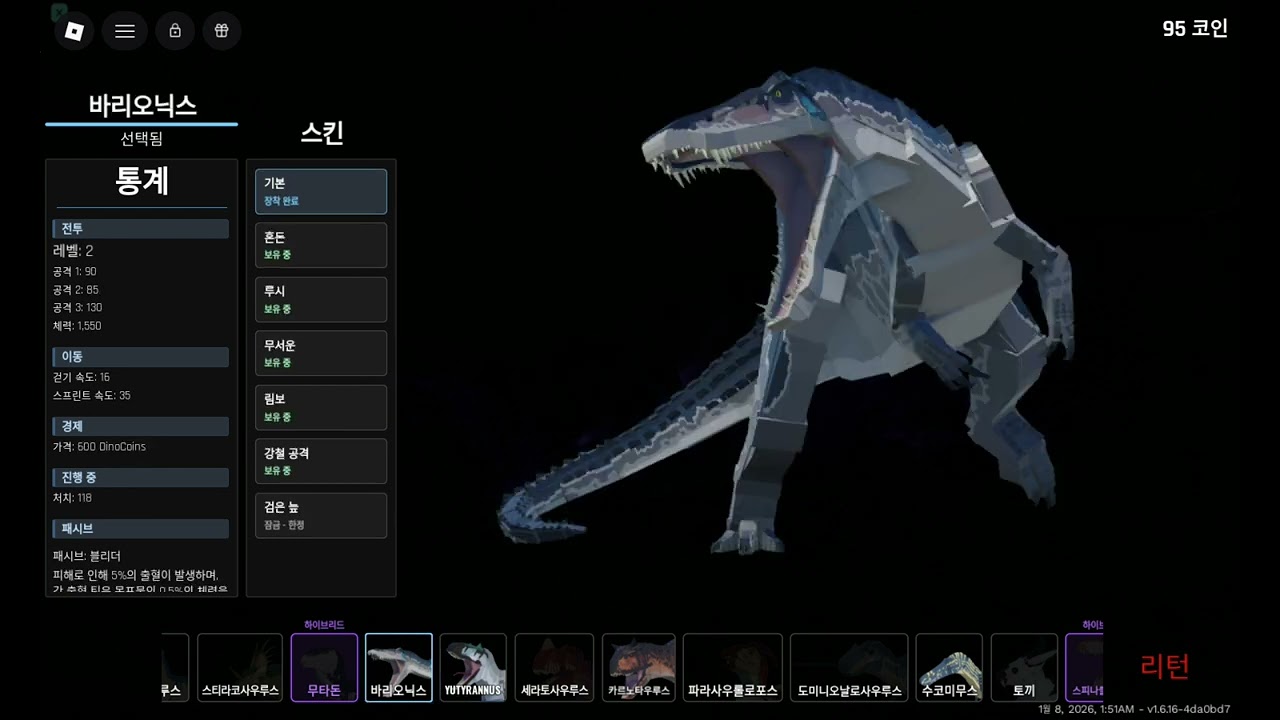Equip the 무서운 skin
This screenshot has height=720, width=1280.
tap(321, 353)
